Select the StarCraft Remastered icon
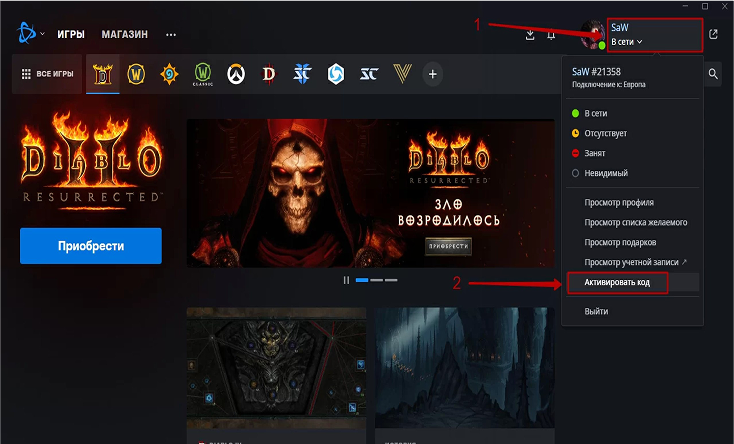 369,74
